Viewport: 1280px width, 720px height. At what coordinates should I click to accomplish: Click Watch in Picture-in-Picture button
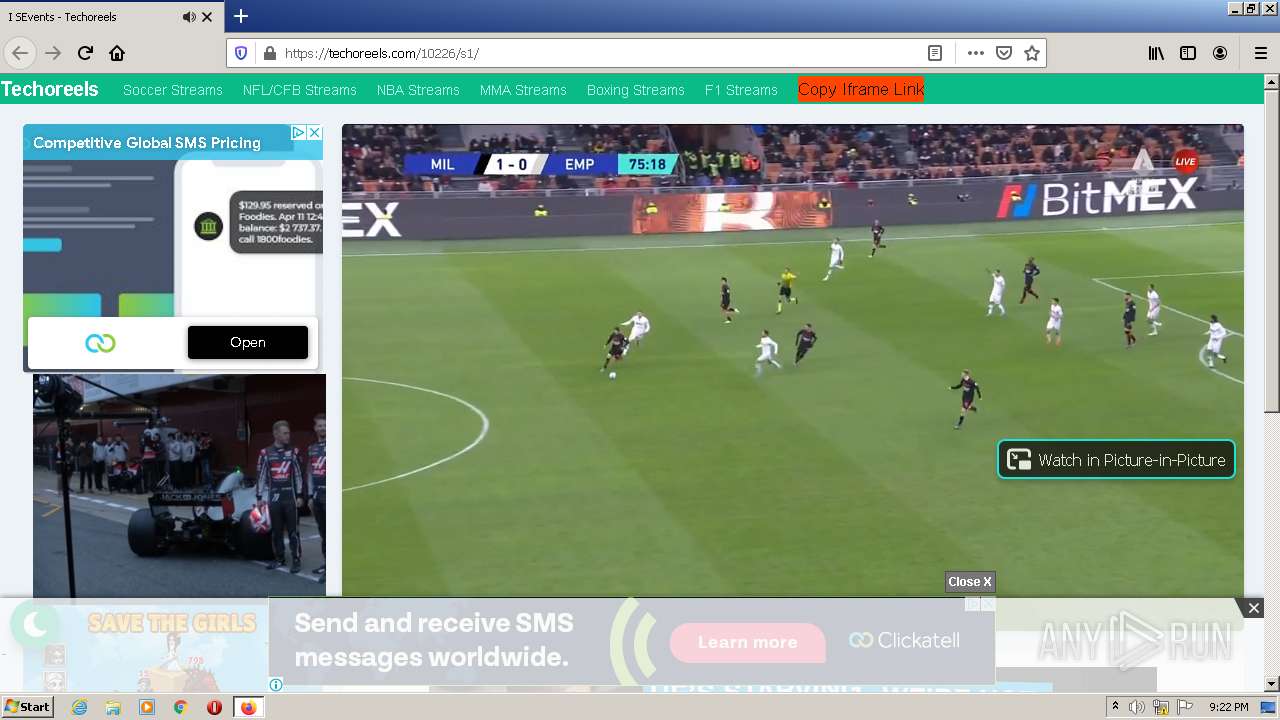[x=1116, y=460]
